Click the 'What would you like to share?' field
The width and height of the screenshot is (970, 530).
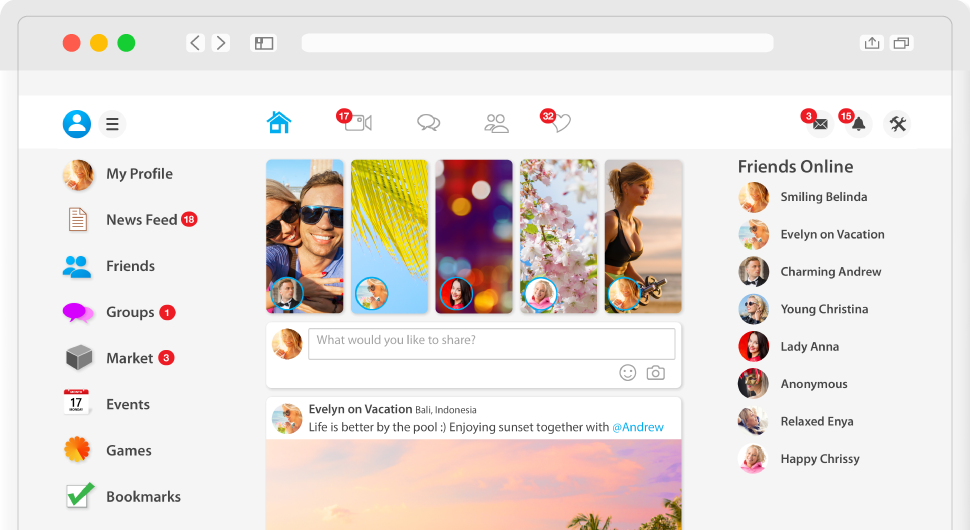(490, 343)
